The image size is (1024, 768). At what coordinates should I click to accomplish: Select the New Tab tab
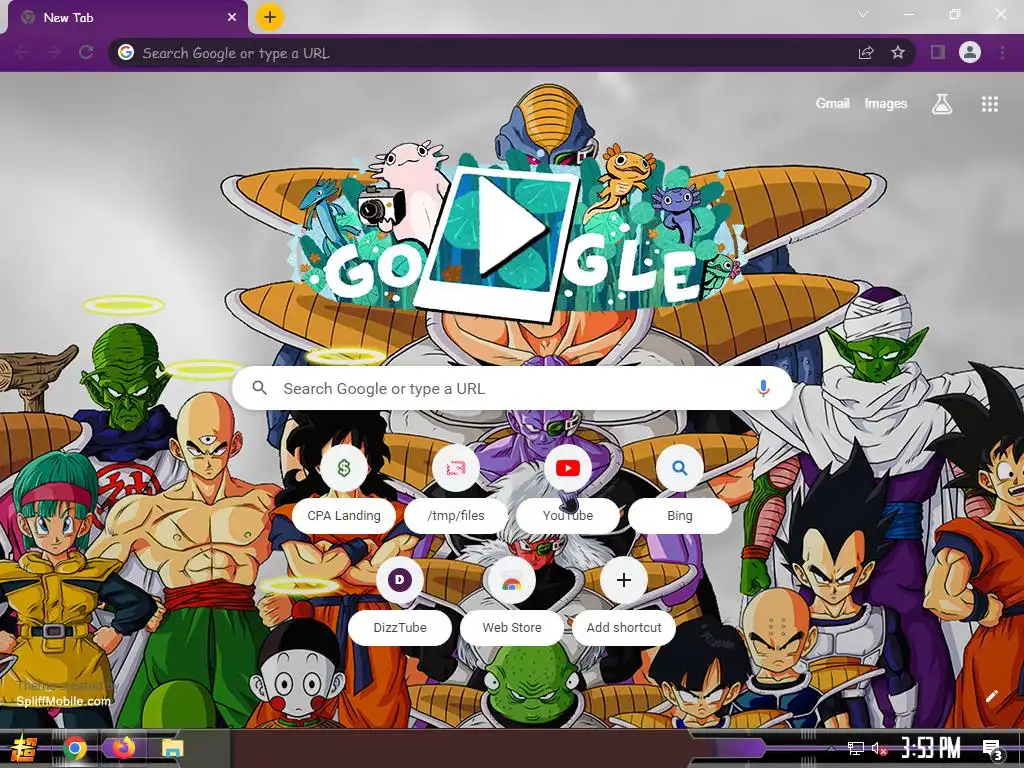(128, 18)
